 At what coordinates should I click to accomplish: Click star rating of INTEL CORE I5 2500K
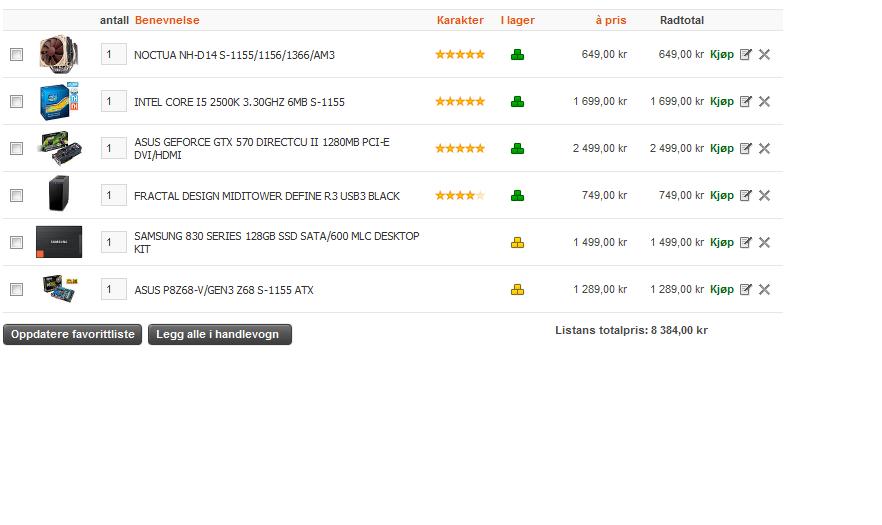coord(460,101)
